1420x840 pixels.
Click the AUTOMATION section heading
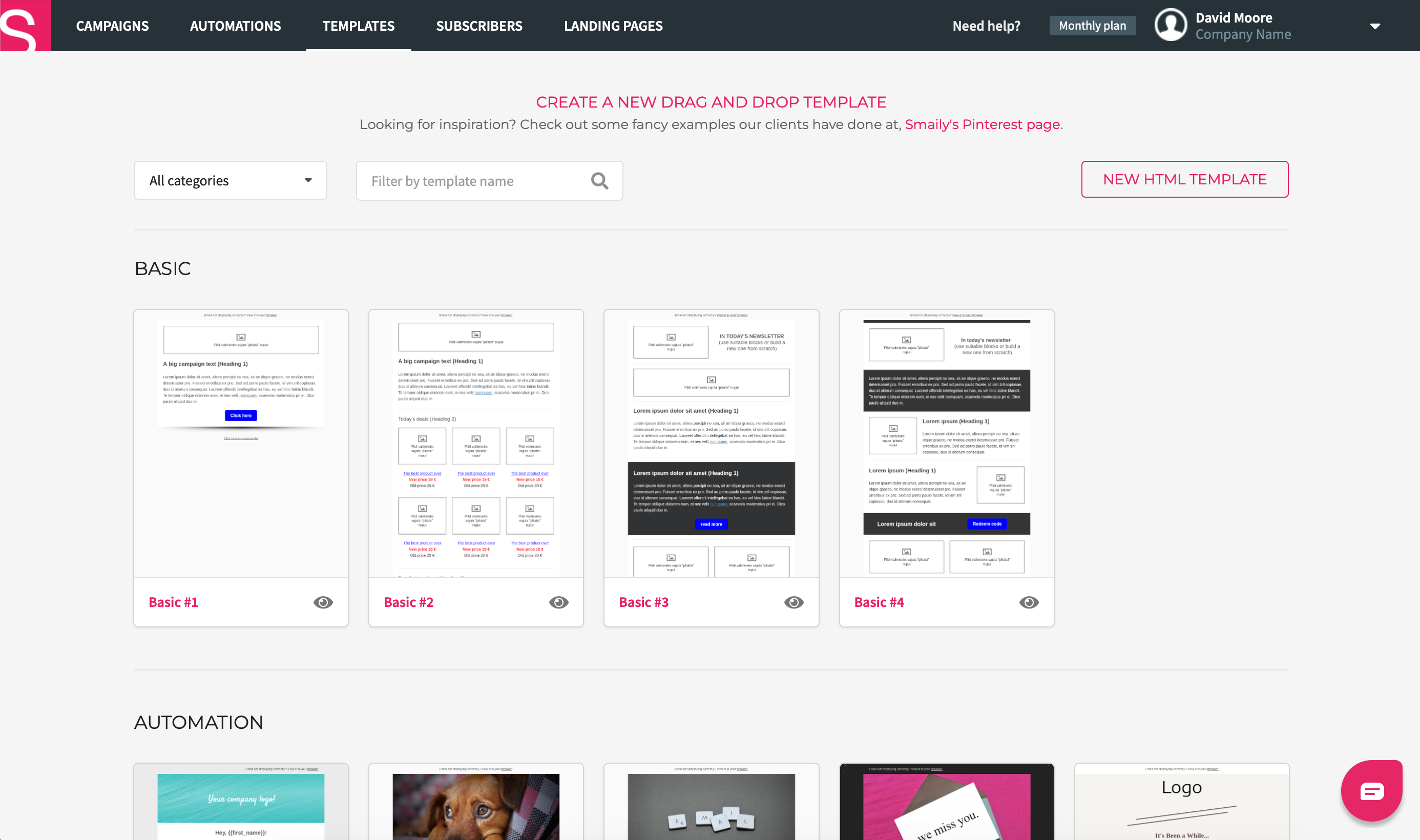pos(199,722)
